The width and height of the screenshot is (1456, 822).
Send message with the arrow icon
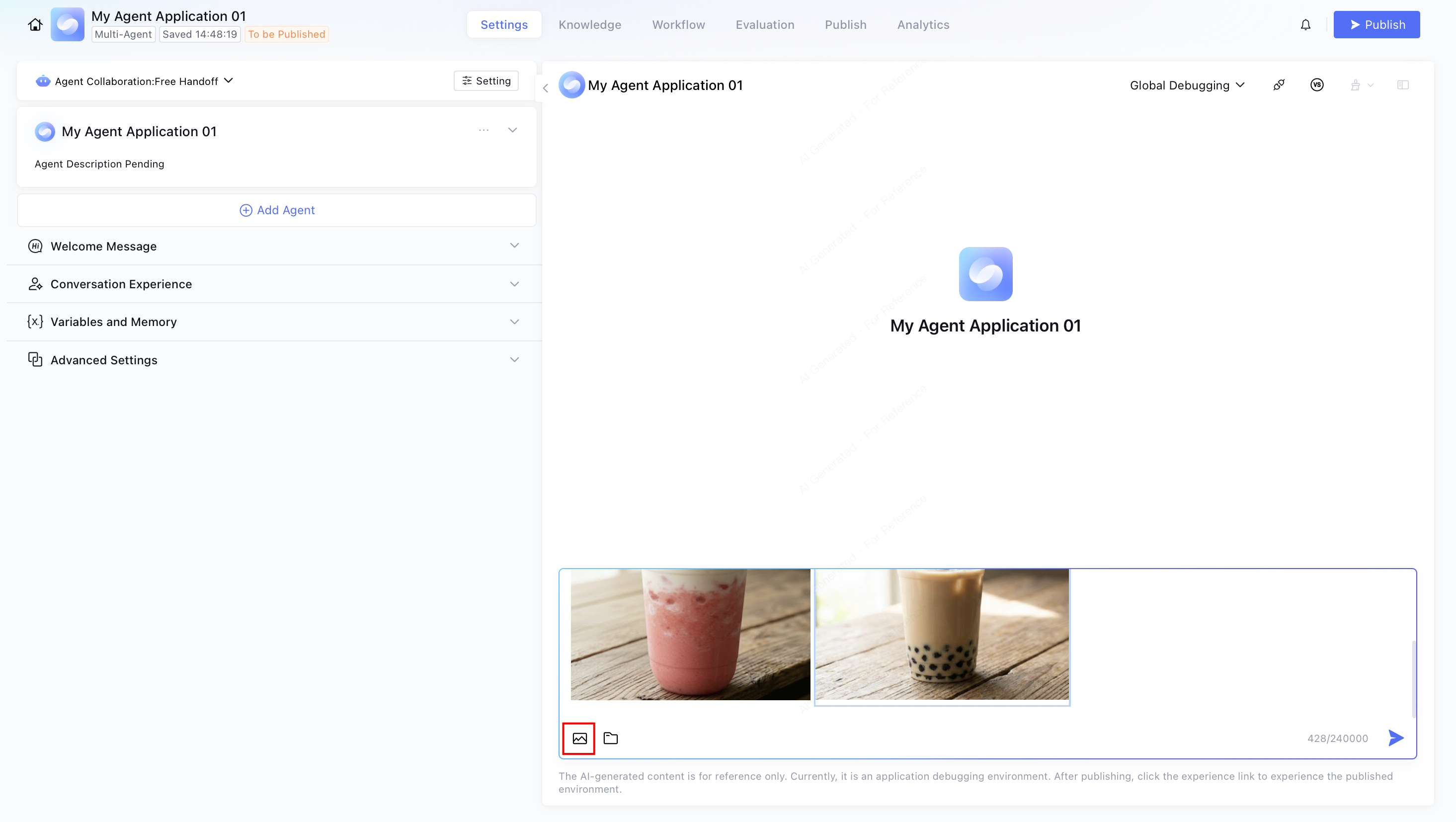coord(1395,737)
